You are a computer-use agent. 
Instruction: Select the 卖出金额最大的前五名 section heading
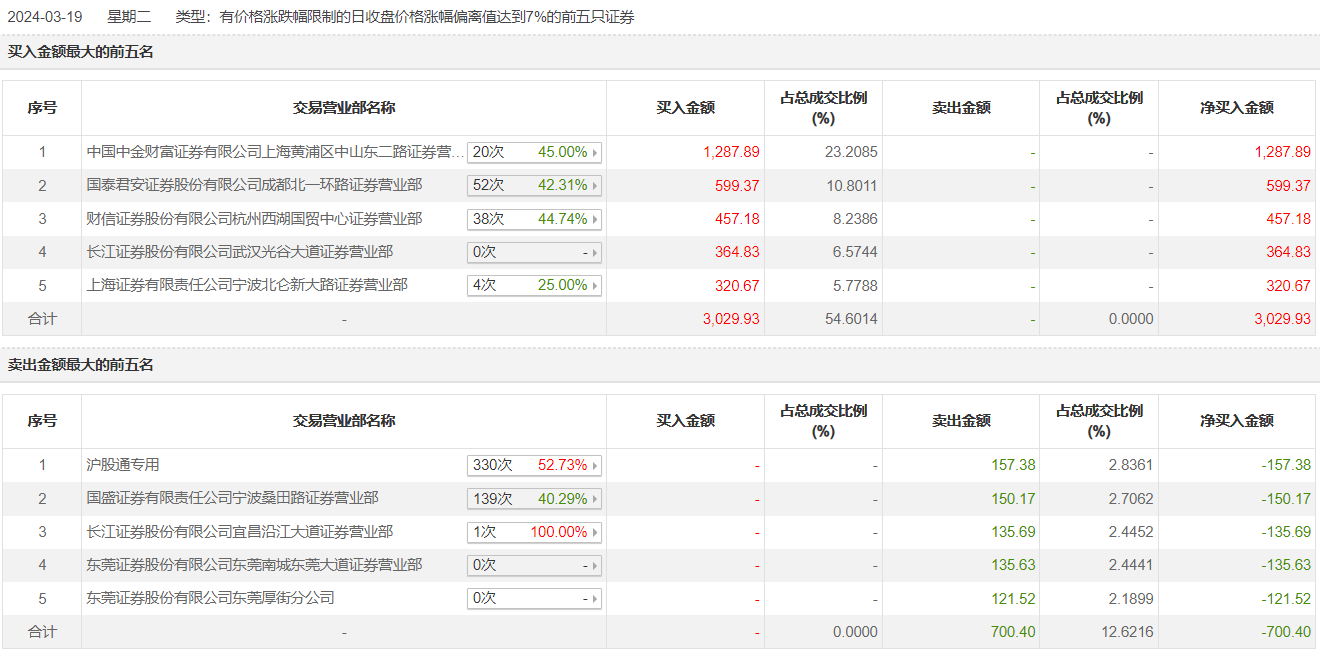[x=81, y=365]
